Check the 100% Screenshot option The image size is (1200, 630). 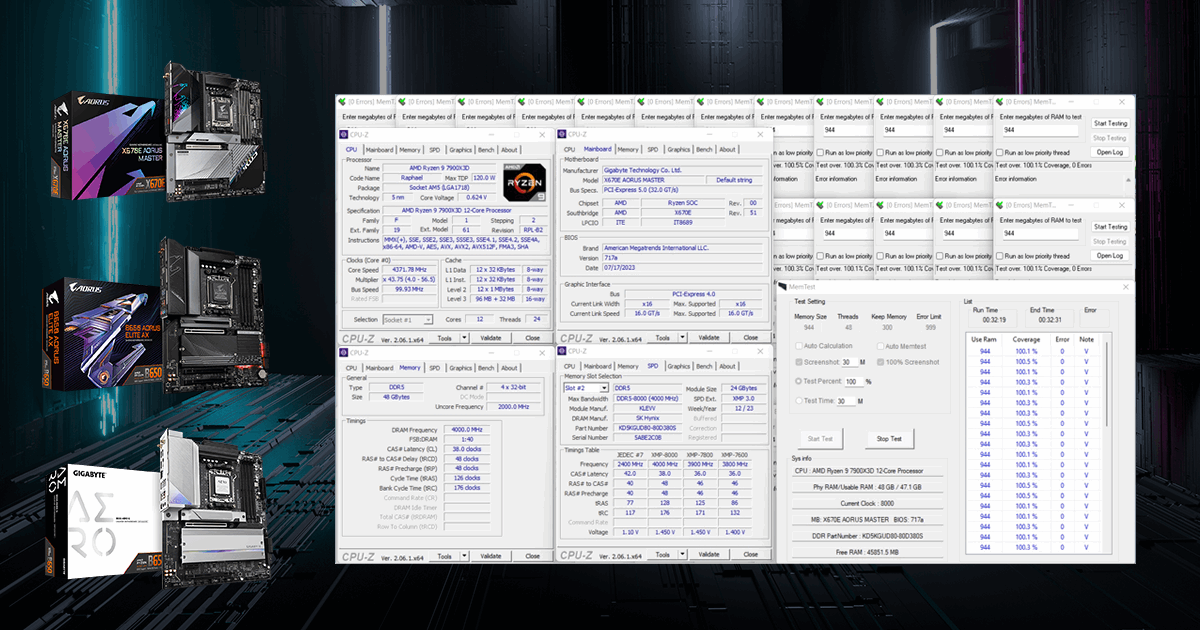coord(880,363)
